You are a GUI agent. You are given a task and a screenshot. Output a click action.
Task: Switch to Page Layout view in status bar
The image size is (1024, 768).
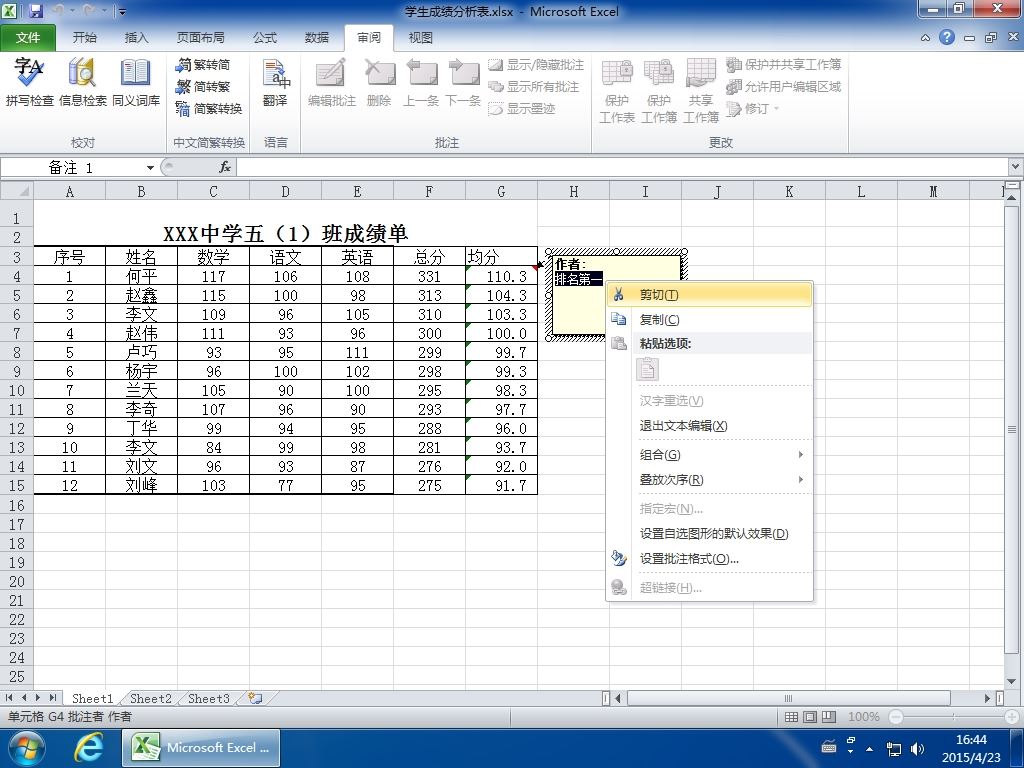(810, 716)
